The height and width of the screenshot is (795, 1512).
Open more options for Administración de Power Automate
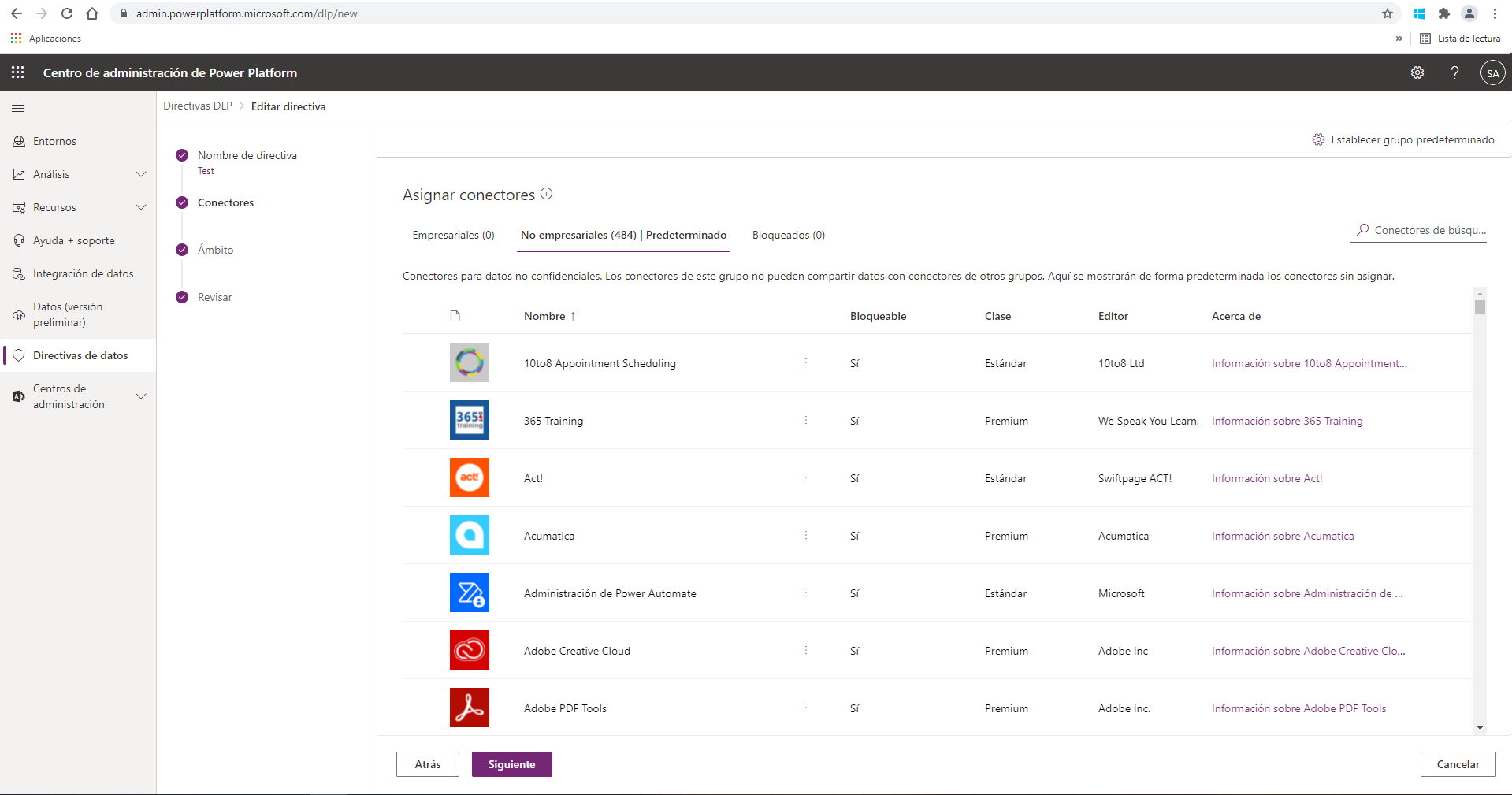pyautogui.click(x=806, y=593)
